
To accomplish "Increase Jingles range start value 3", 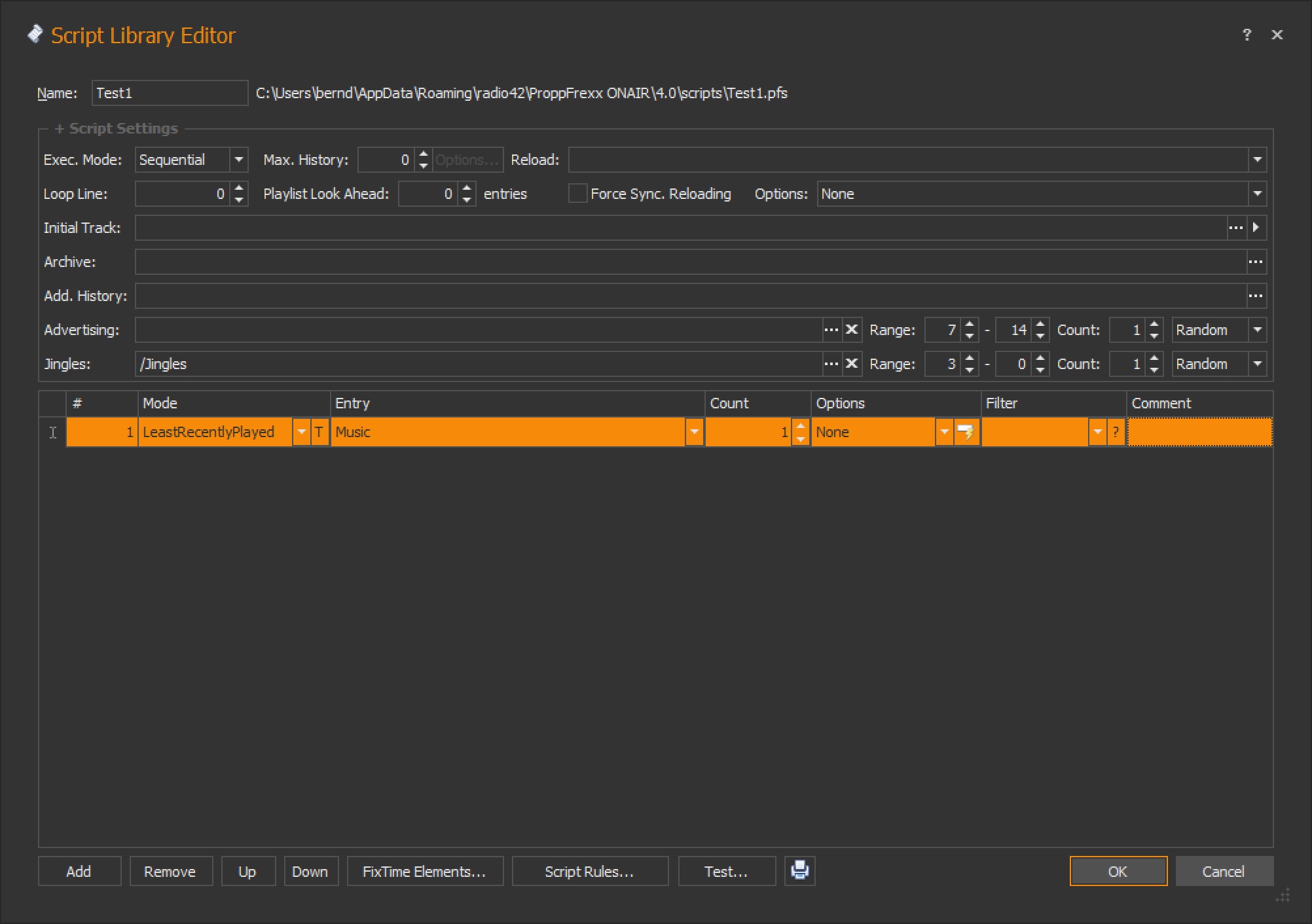I will (x=970, y=358).
